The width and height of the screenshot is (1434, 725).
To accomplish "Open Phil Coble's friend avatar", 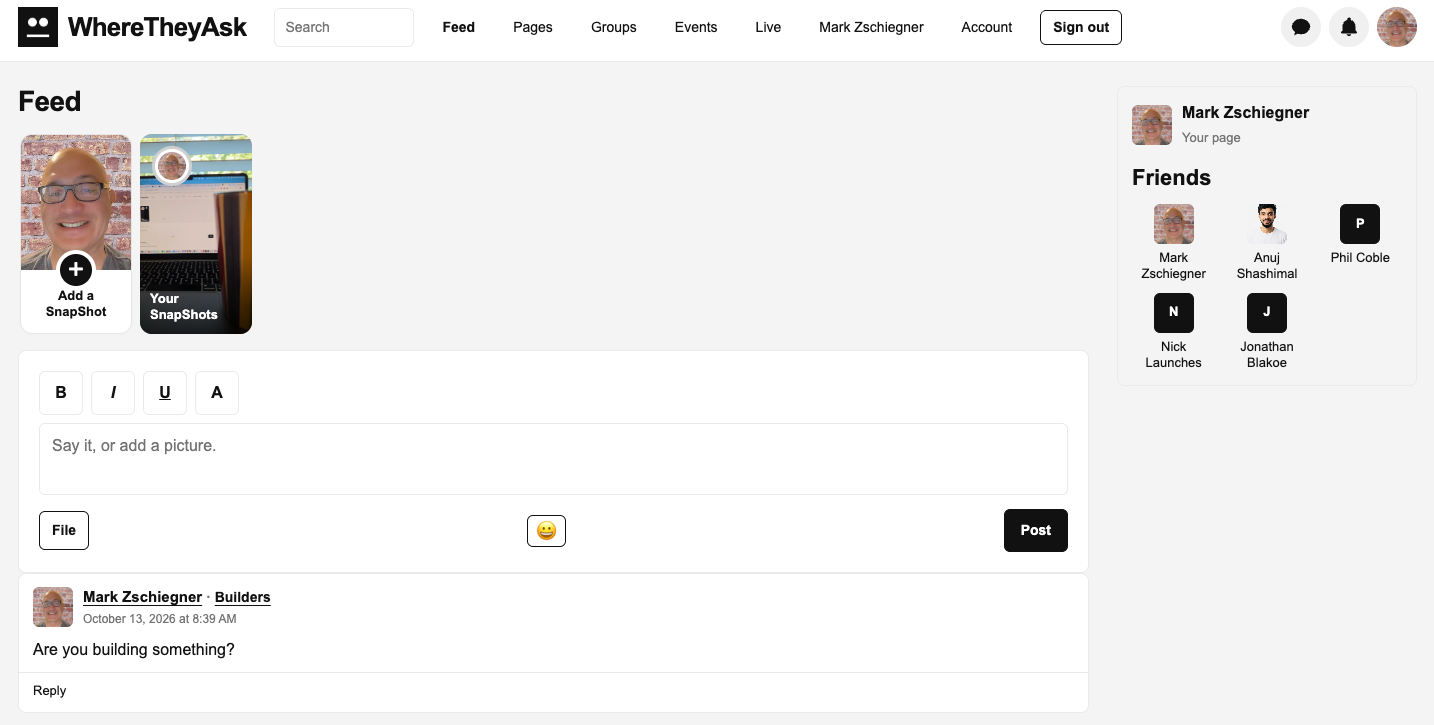I will pyautogui.click(x=1360, y=224).
